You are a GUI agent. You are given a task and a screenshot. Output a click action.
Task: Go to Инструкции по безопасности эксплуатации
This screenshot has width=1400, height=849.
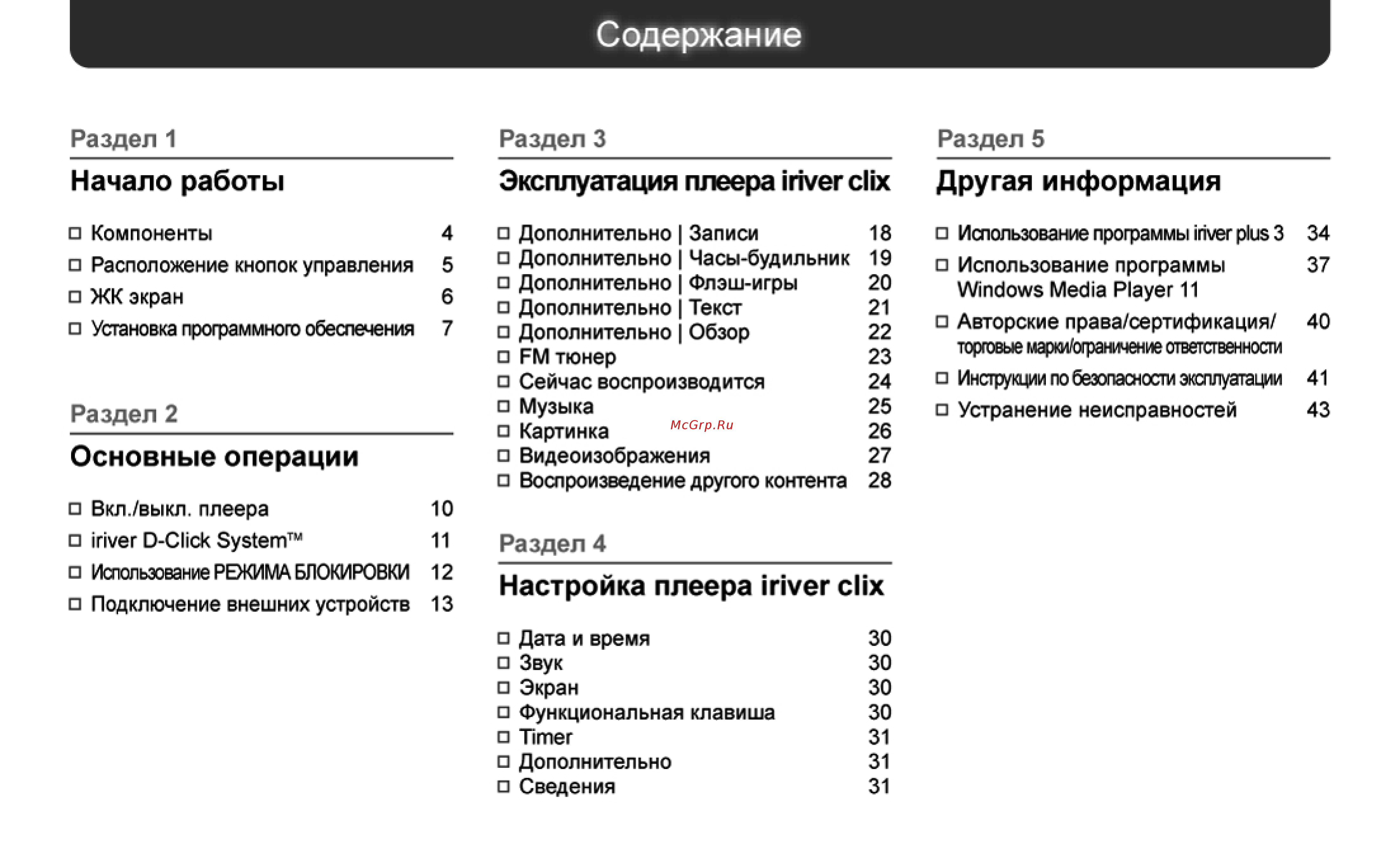click(x=1119, y=378)
